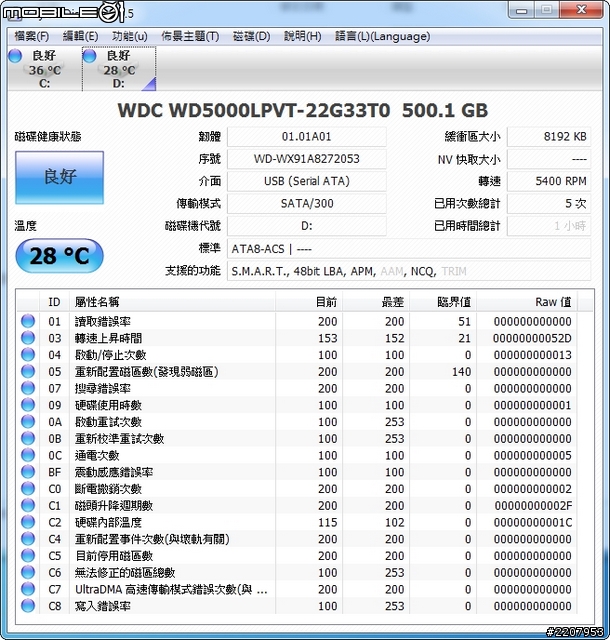Click raw value 00000000052D
The height and width of the screenshot is (640, 610).
[532, 338]
